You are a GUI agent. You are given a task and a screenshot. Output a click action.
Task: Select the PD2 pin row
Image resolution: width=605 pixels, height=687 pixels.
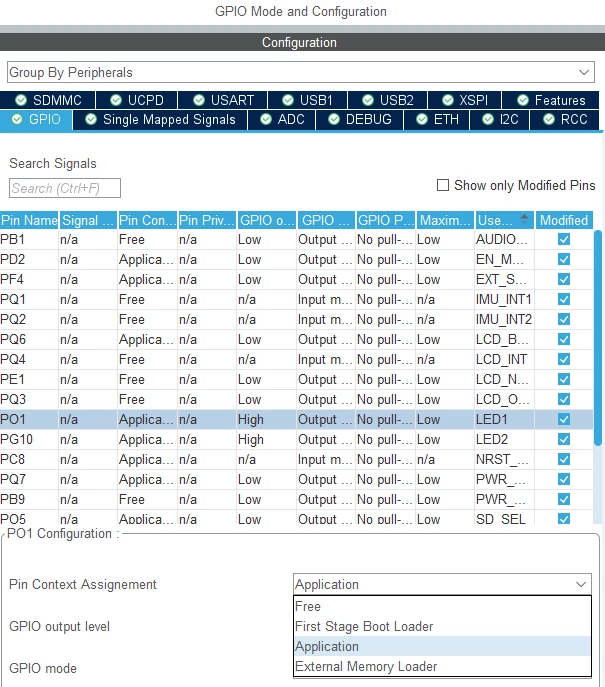click(x=296, y=259)
